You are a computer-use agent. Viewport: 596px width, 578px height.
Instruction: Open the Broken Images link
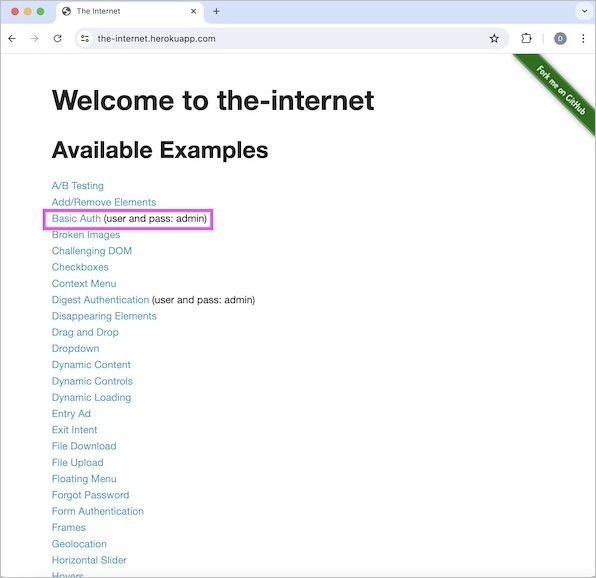(86, 235)
